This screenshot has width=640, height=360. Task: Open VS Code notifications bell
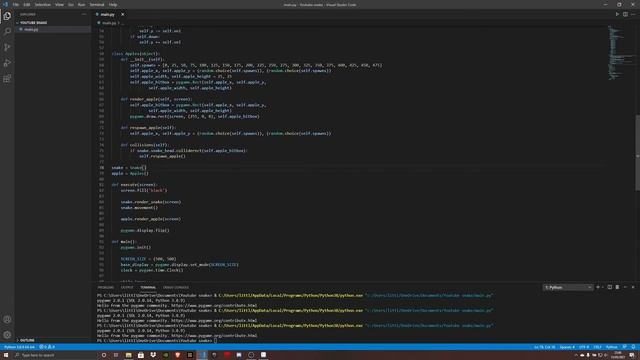coord(633,347)
